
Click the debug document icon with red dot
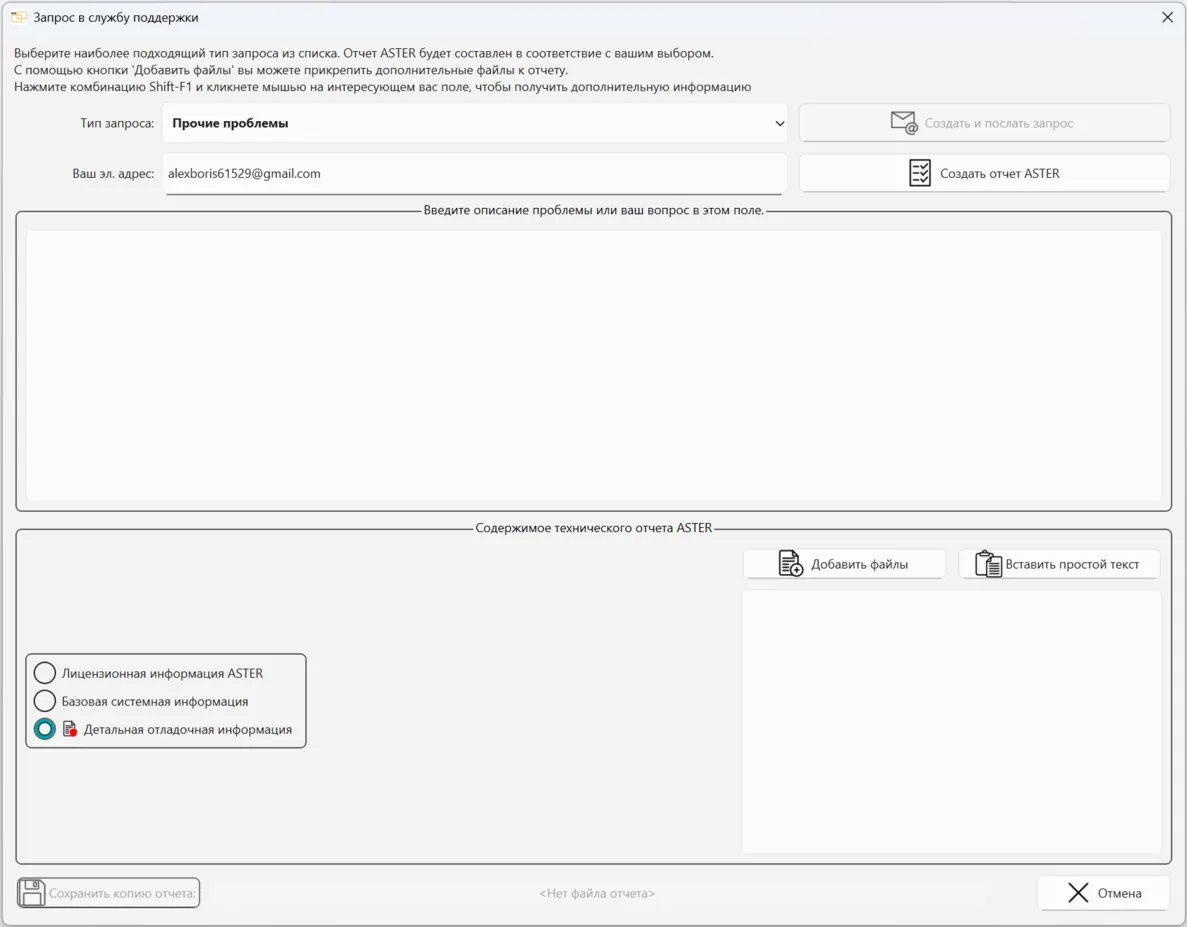[70, 729]
